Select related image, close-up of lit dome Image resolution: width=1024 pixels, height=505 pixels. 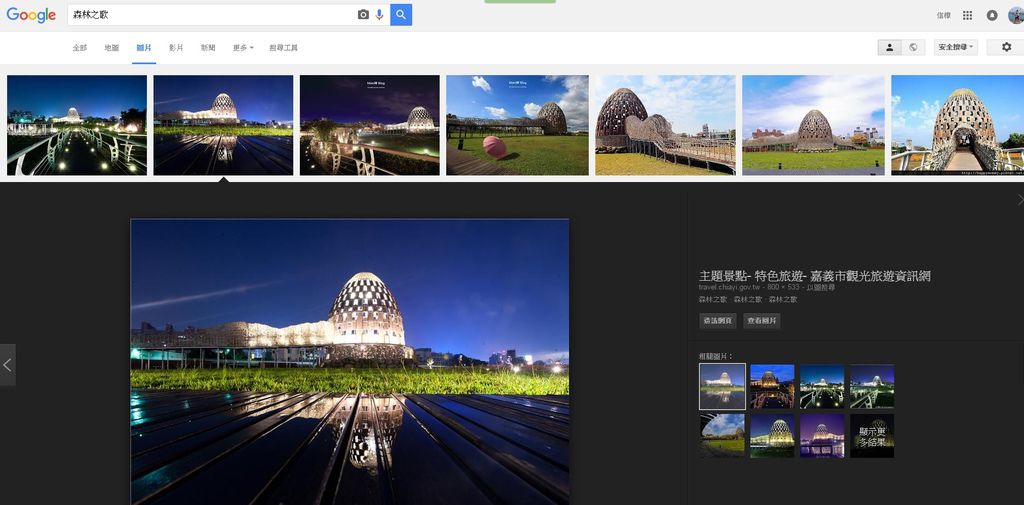click(772, 436)
